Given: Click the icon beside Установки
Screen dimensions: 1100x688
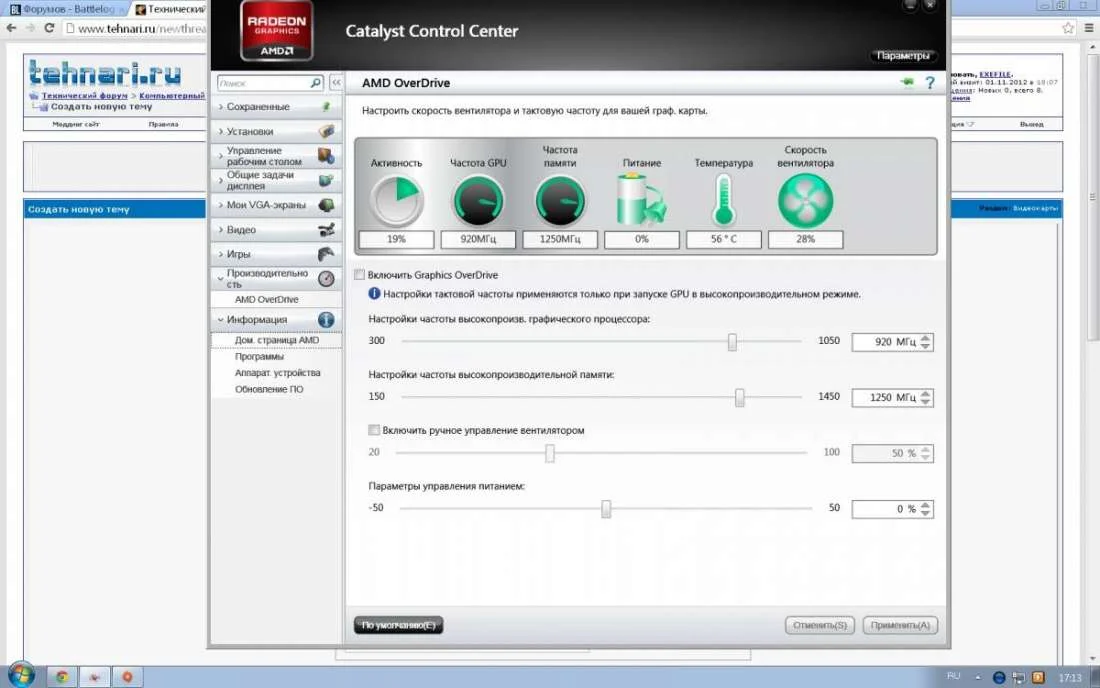Looking at the screenshot, I should [x=326, y=131].
